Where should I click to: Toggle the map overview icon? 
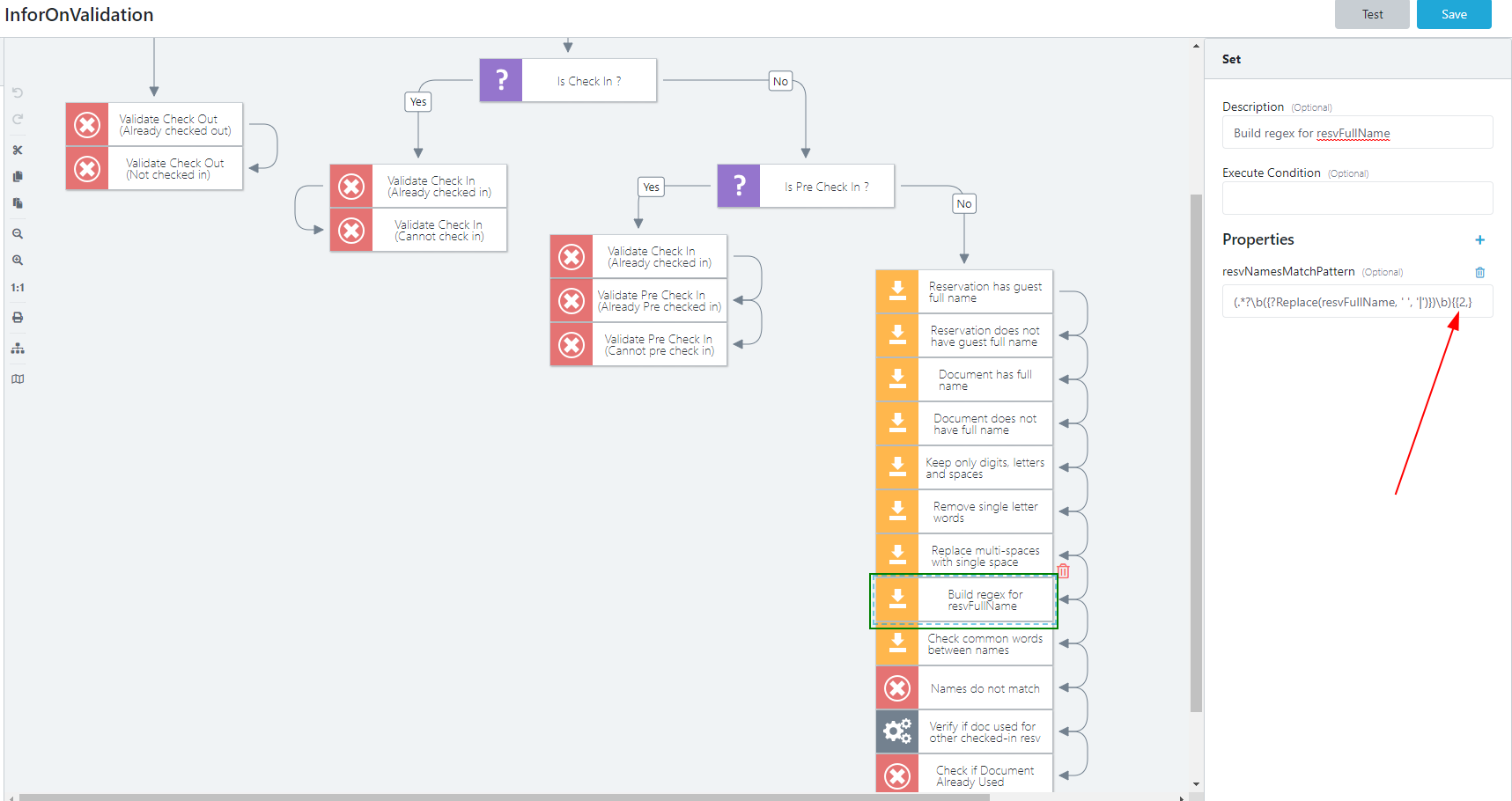tap(18, 379)
